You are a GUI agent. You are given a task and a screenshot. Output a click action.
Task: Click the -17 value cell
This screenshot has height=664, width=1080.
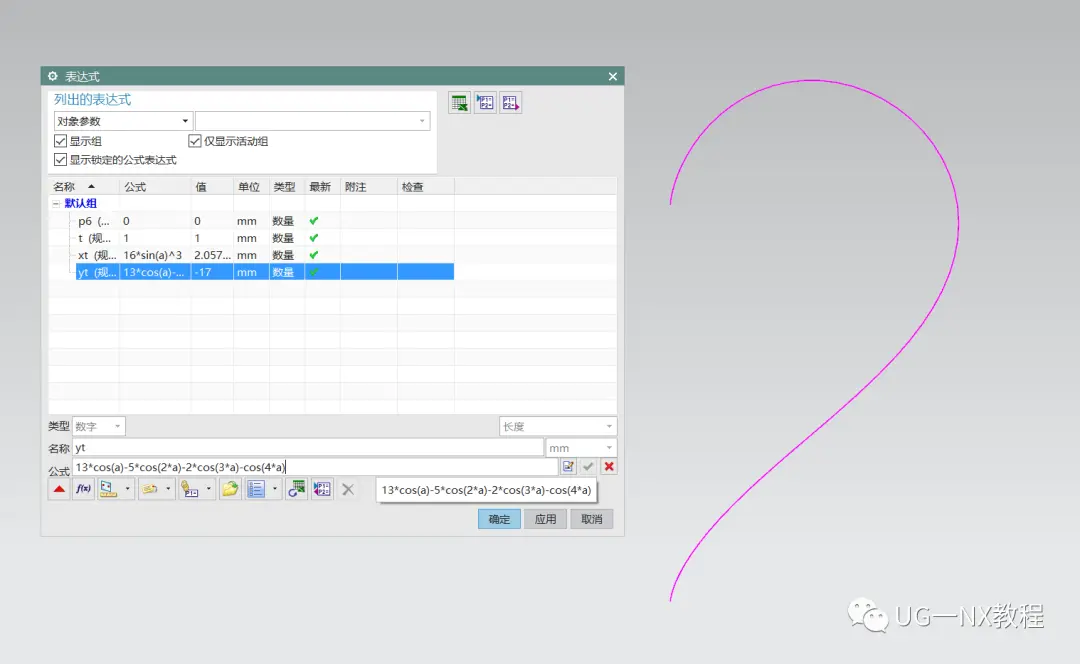click(x=212, y=272)
